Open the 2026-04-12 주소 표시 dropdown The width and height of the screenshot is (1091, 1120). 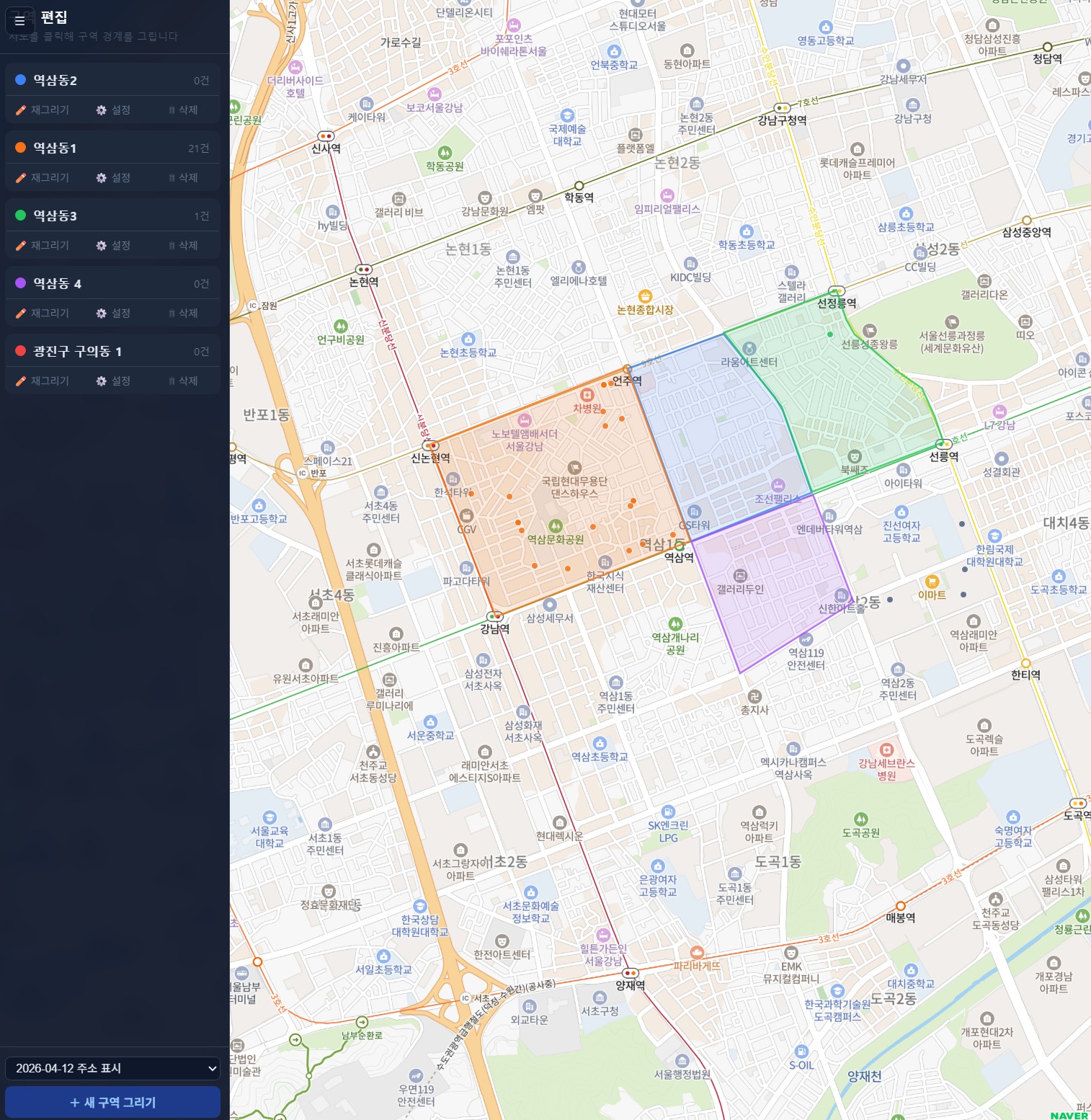(112, 1068)
